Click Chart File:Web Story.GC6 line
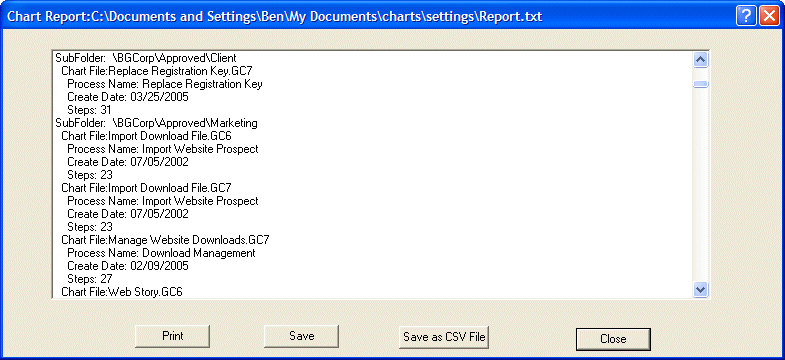Image resolution: width=785 pixels, height=360 pixels. [122, 292]
